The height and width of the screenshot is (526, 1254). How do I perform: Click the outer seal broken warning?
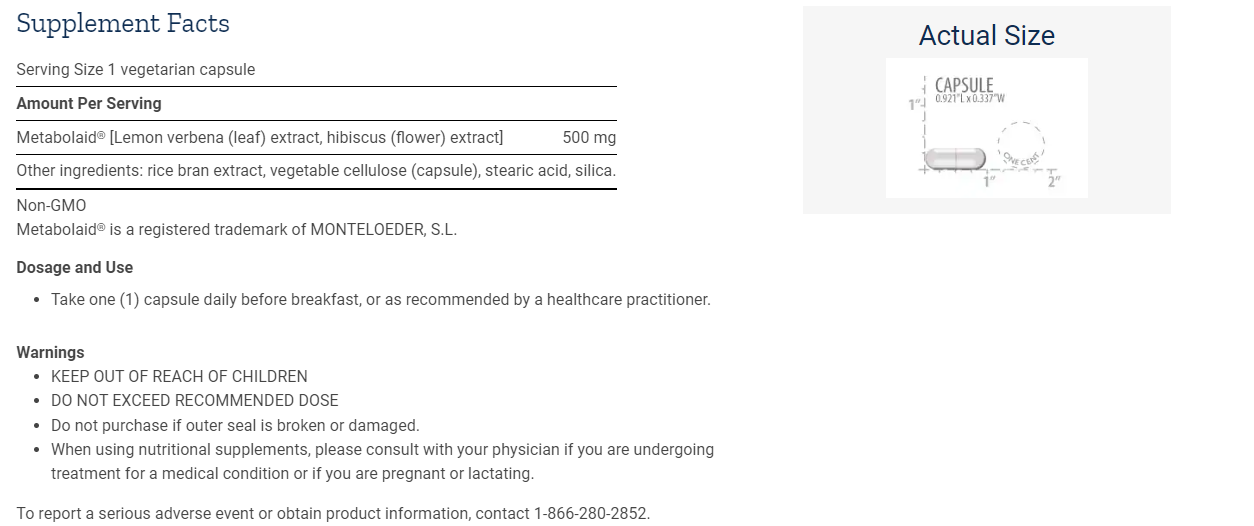click(235, 425)
